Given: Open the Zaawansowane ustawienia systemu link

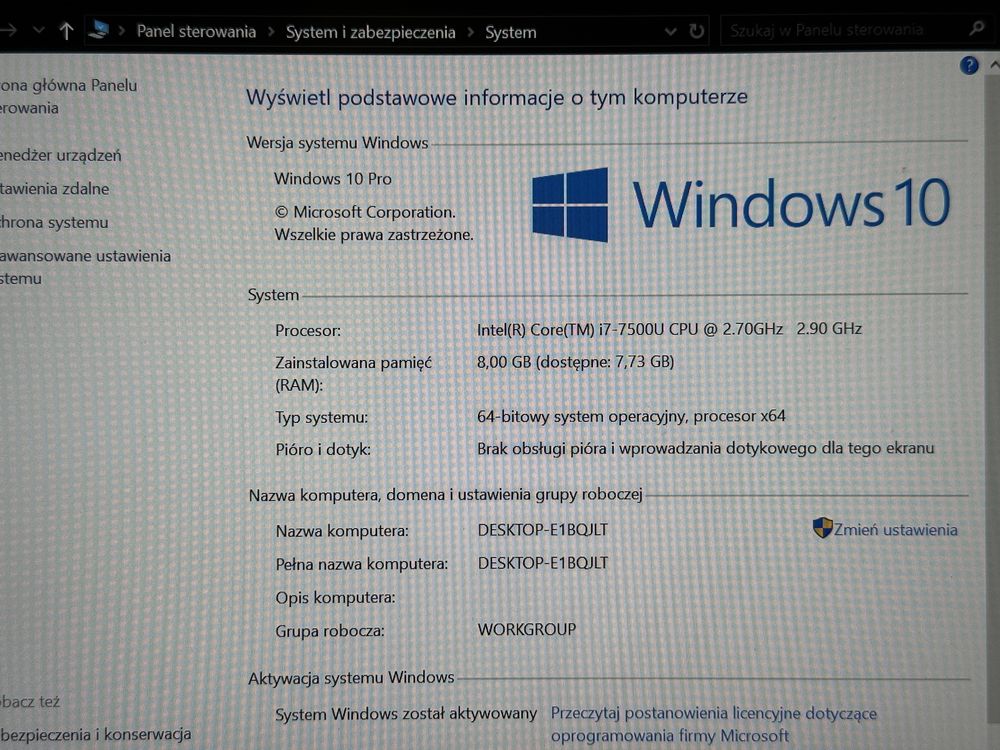Looking at the screenshot, I should [85, 267].
